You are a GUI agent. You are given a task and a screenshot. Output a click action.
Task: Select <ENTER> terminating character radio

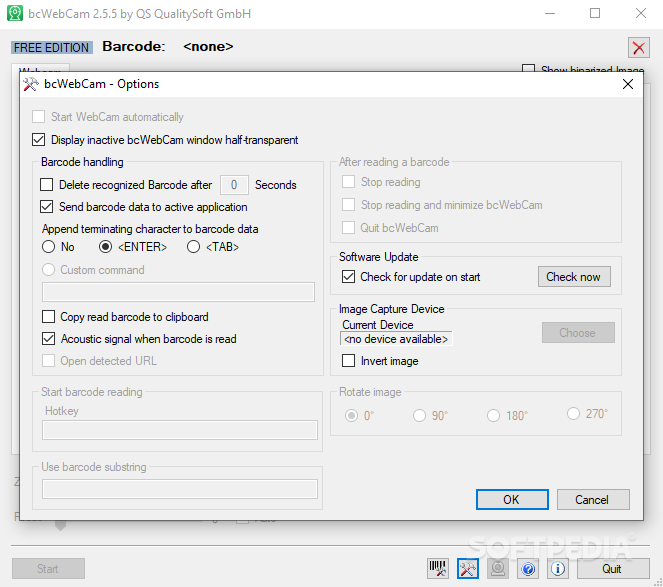coord(105,247)
